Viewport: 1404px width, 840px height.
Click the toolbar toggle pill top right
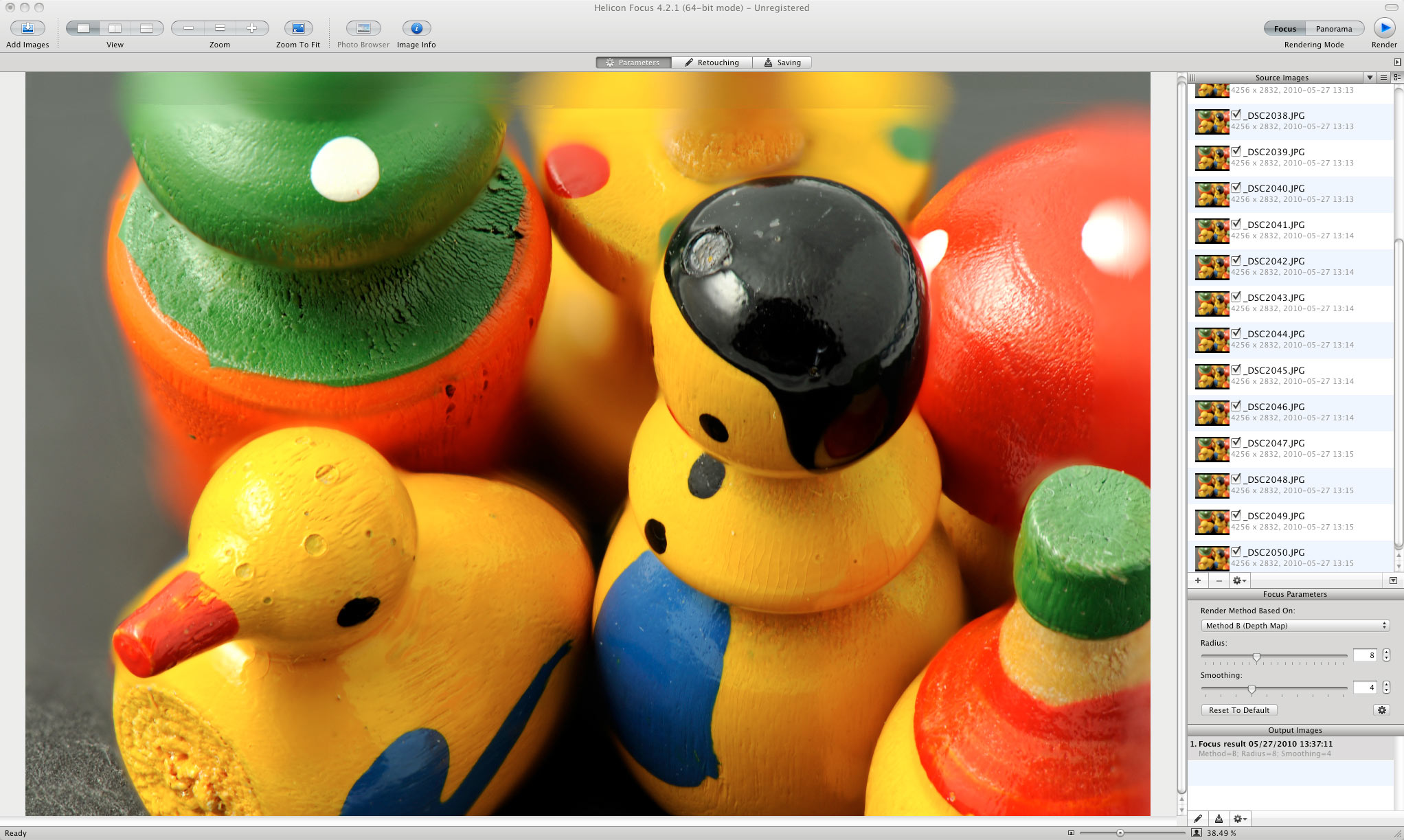tap(1391, 8)
